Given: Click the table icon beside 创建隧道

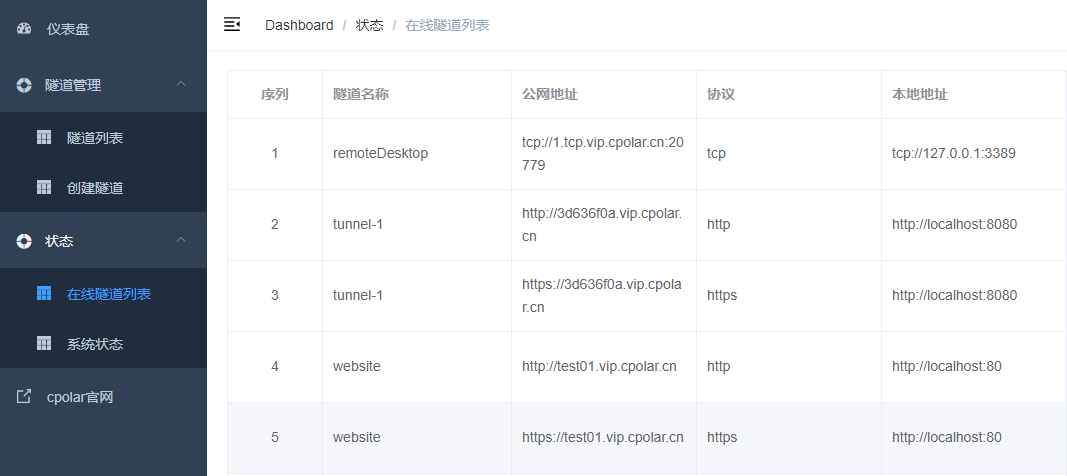Looking at the screenshot, I should coord(44,187).
